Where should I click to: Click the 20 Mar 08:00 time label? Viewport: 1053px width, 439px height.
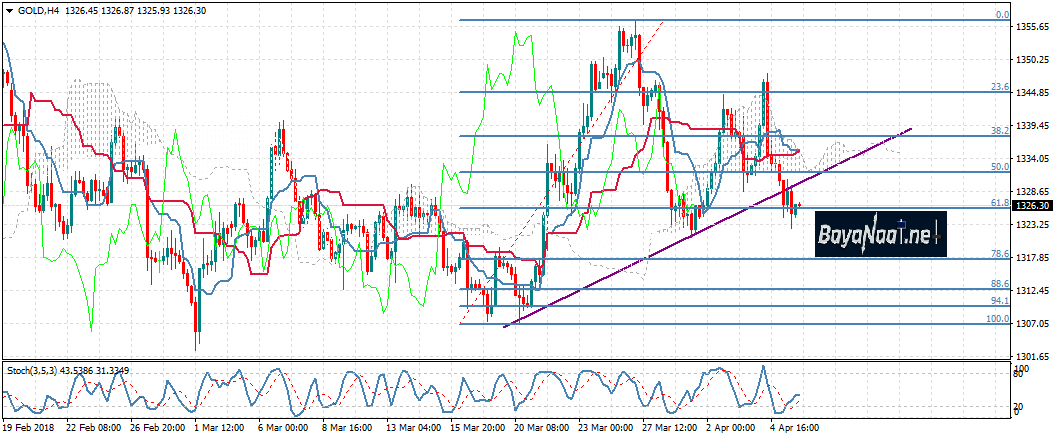coord(543,425)
